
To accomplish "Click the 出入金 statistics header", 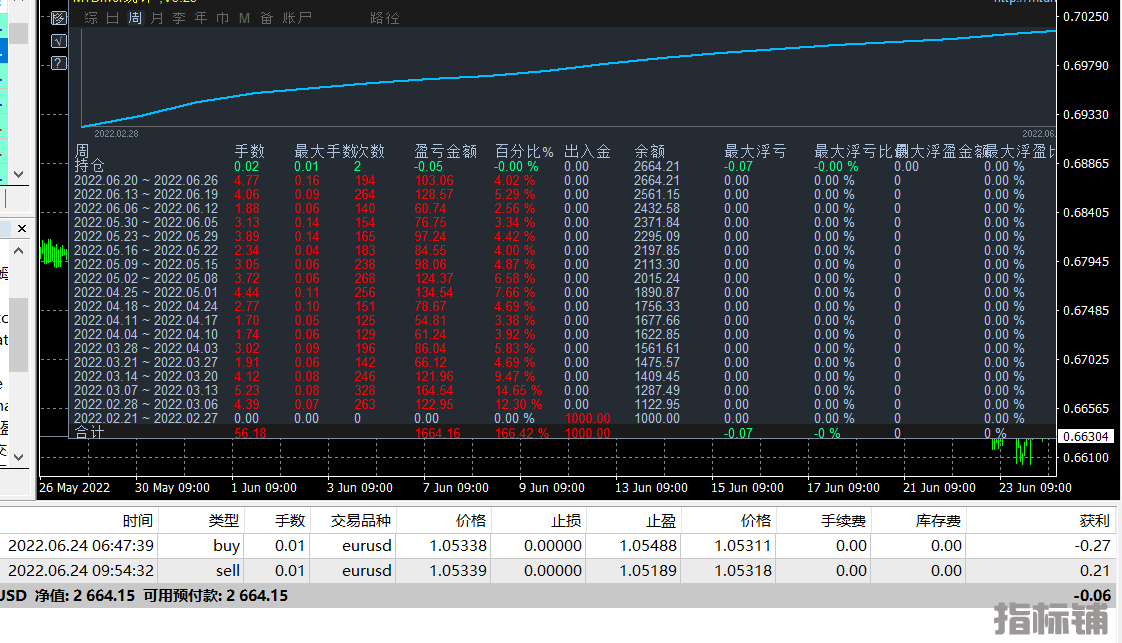I will [587, 152].
